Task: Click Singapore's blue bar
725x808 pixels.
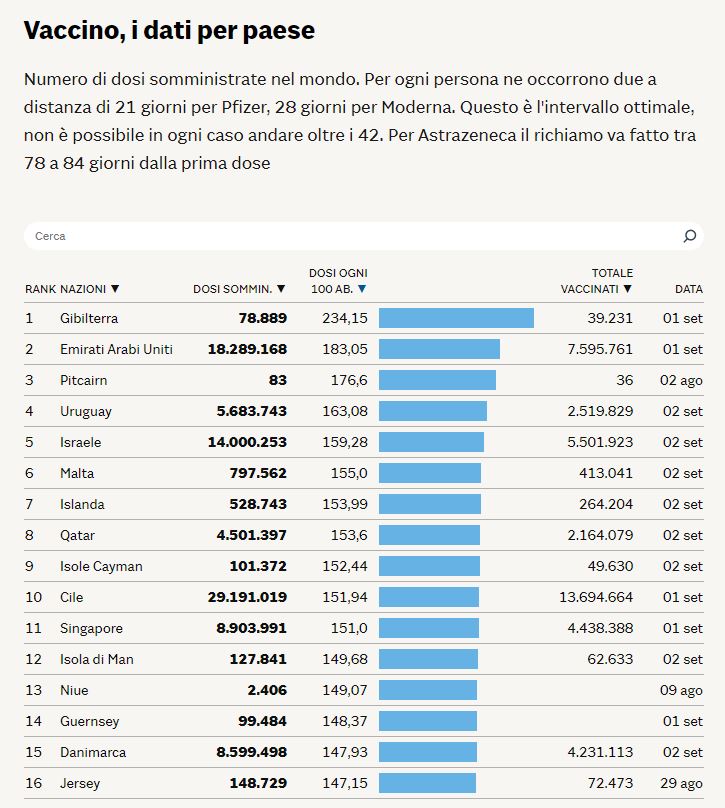Action: (429, 628)
